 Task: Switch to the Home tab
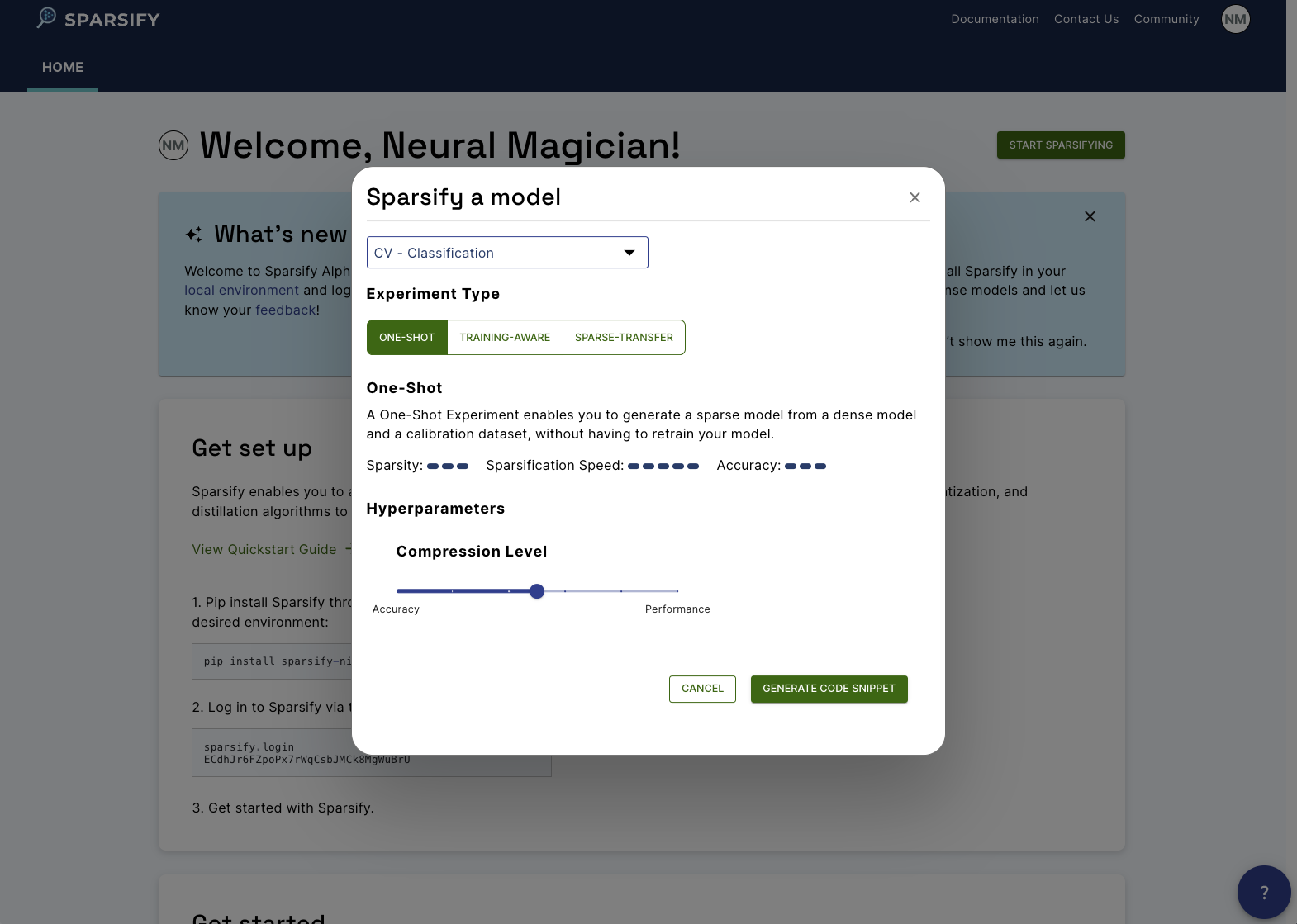tap(63, 68)
